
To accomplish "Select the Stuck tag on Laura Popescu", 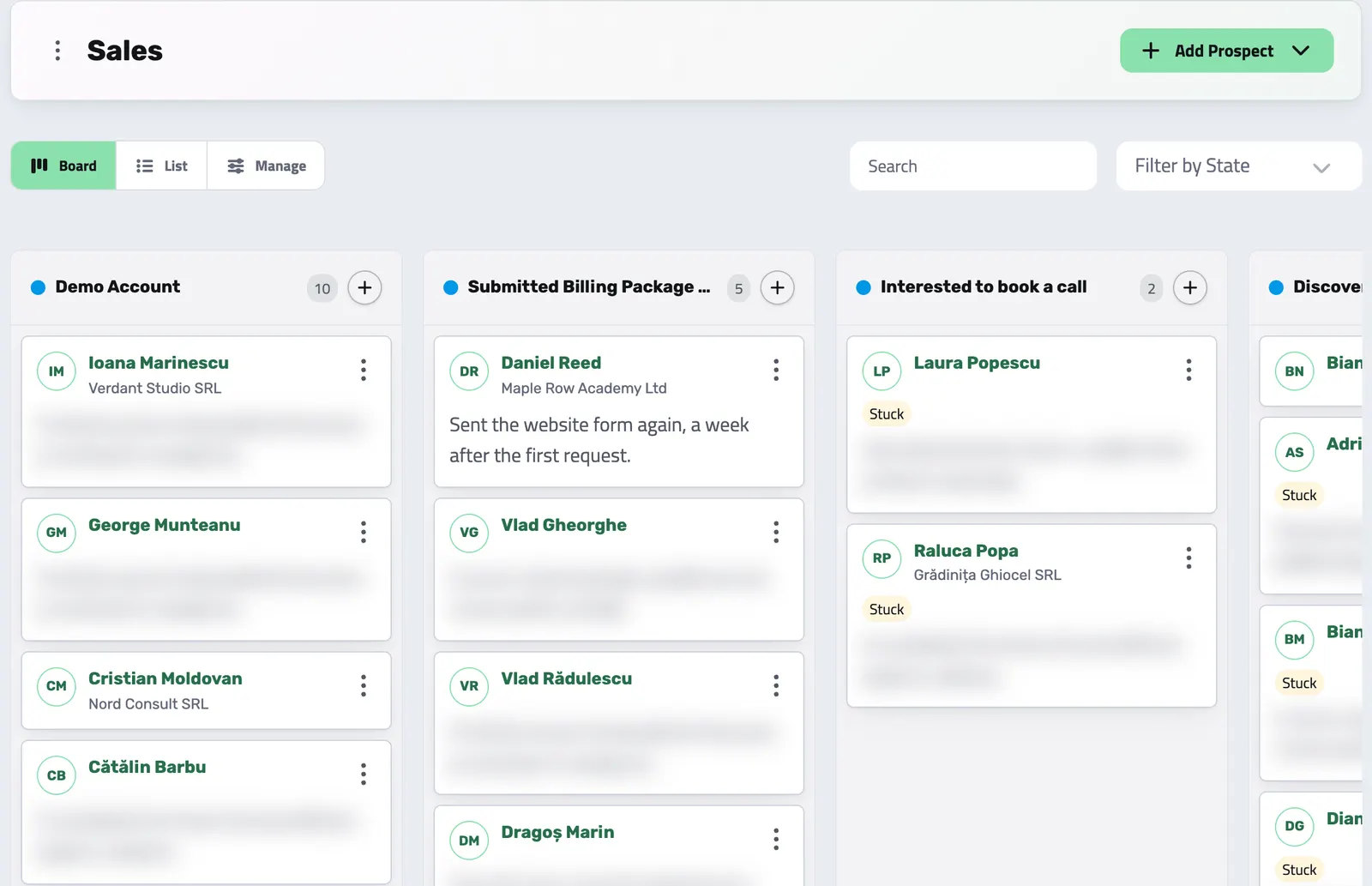I will [886, 414].
